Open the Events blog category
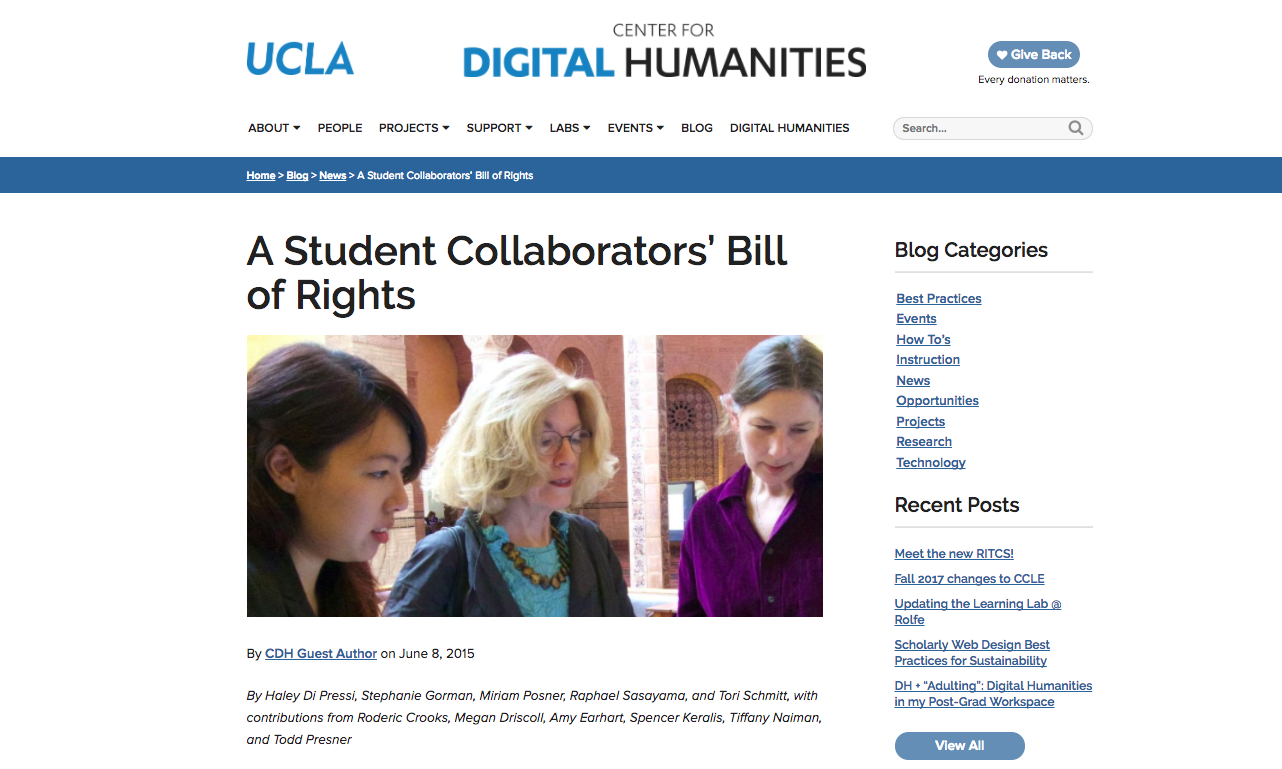The height and width of the screenshot is (769, 1282). (x=916, y=319)
